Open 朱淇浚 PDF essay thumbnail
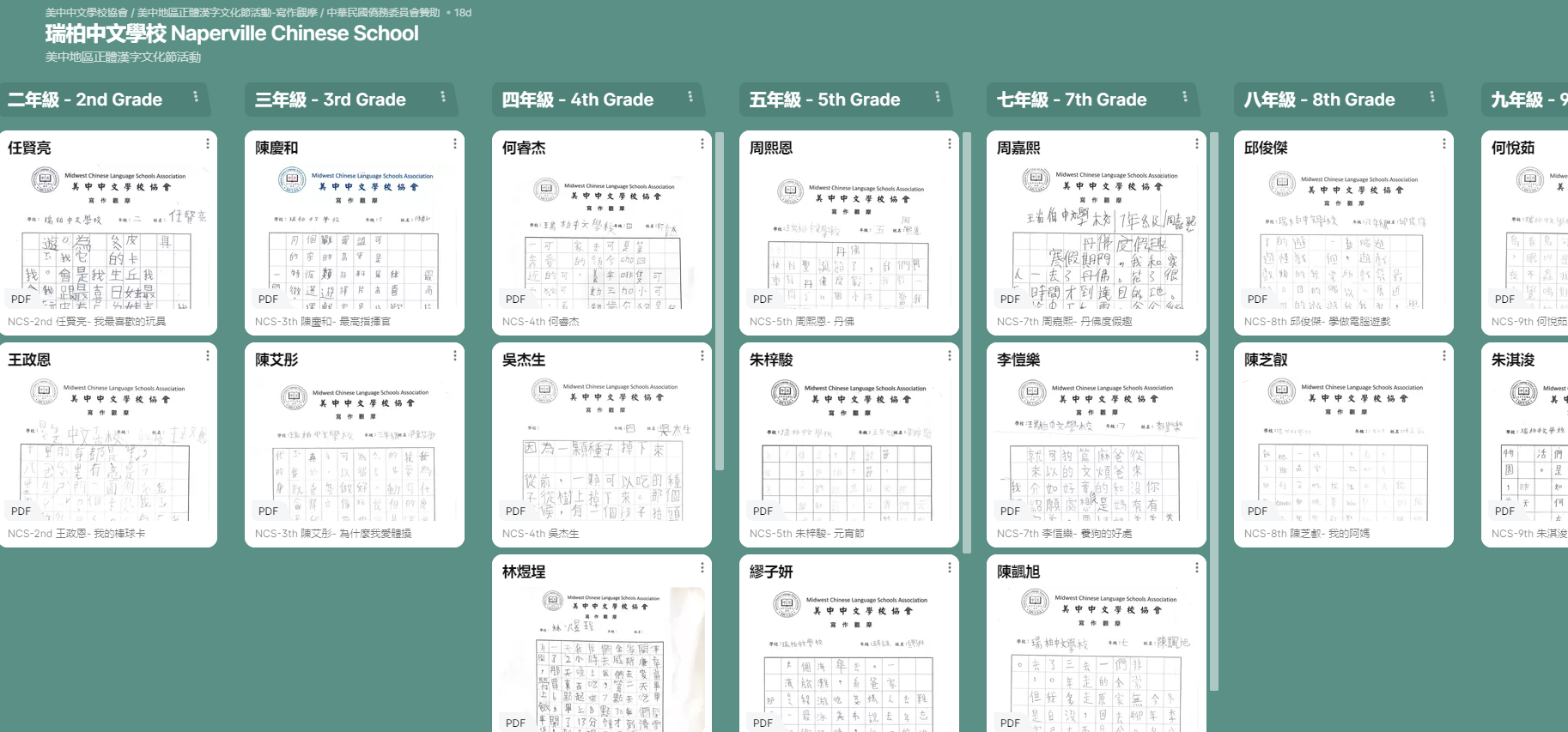1568x732 pixels. coord(1528,448)
